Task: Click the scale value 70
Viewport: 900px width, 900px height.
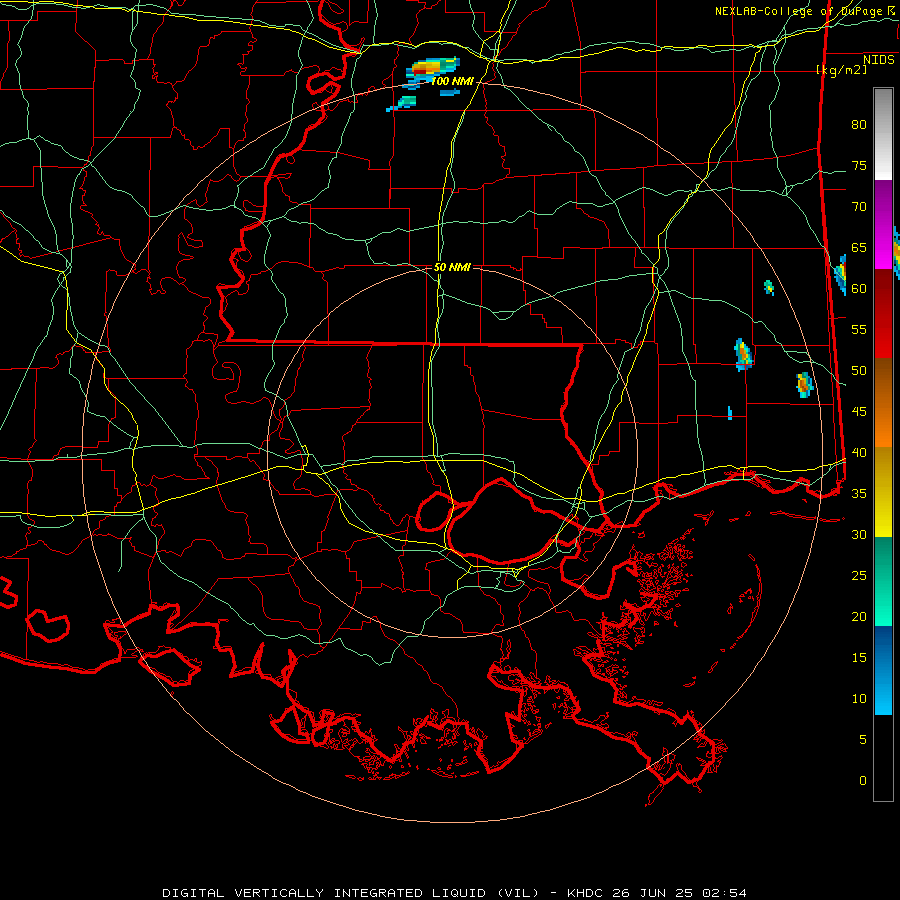Action: pos(859,207)
